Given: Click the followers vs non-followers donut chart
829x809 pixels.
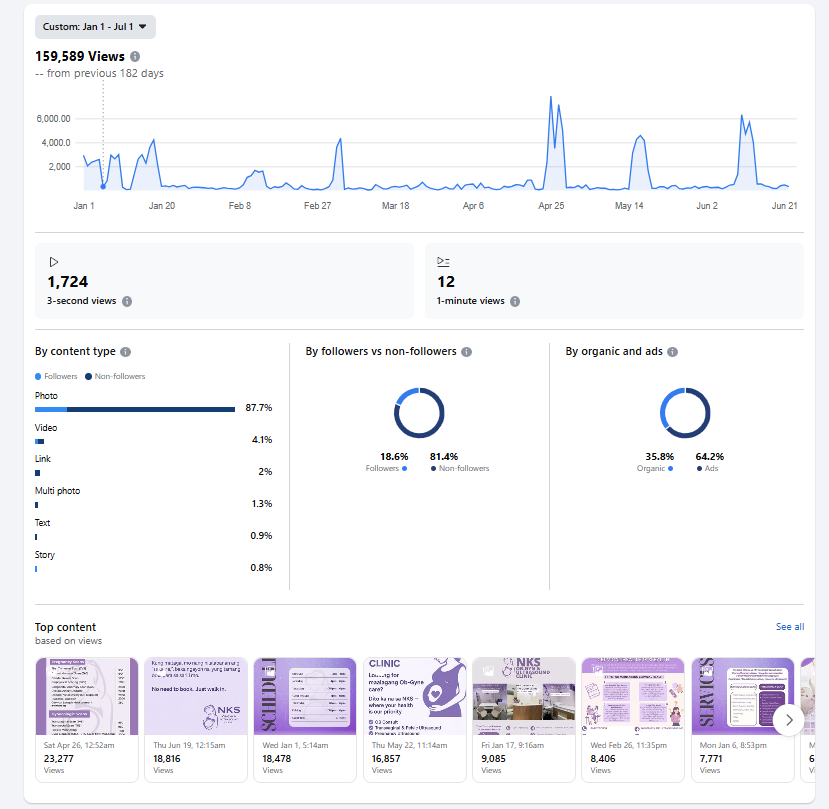Looking at the screenshot, I should click(419, 413).
